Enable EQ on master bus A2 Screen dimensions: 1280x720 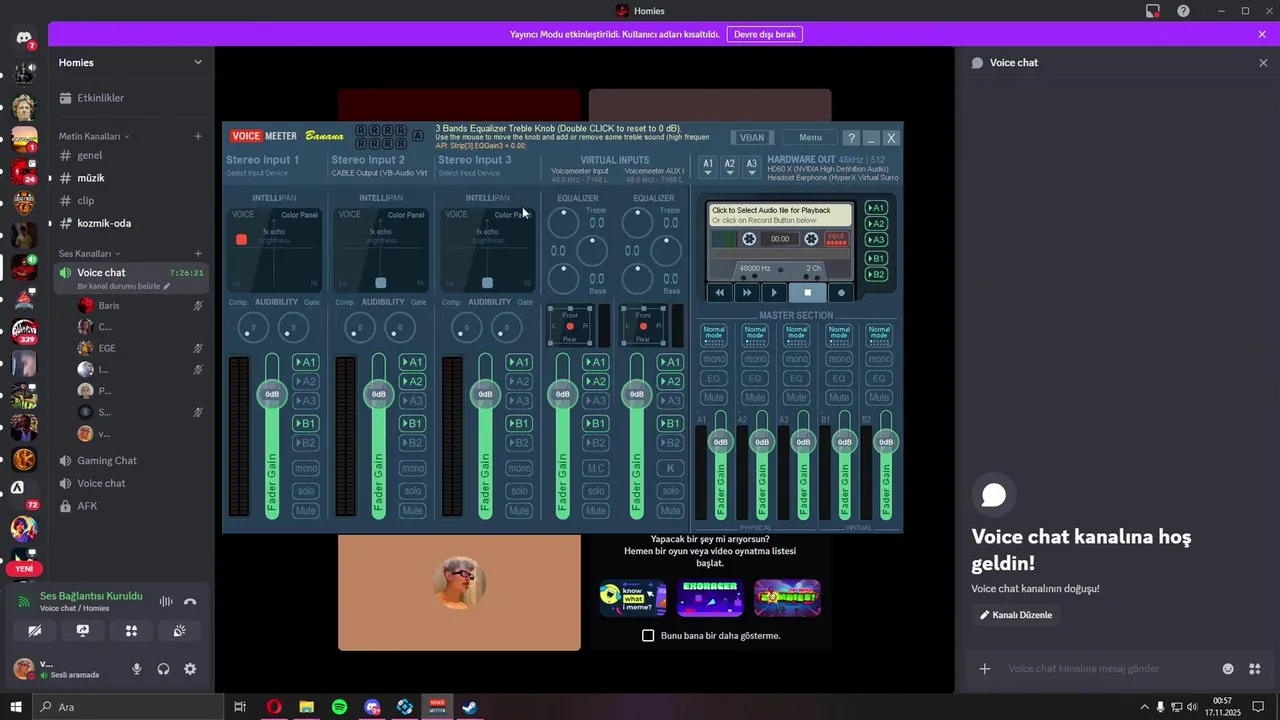755,378
